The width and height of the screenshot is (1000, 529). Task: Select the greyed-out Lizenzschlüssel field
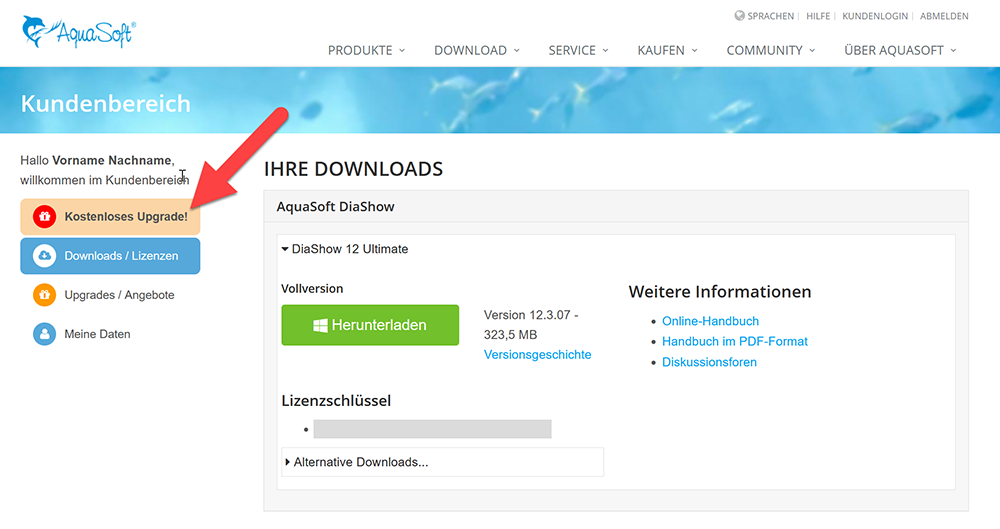(x=432, y=429)
